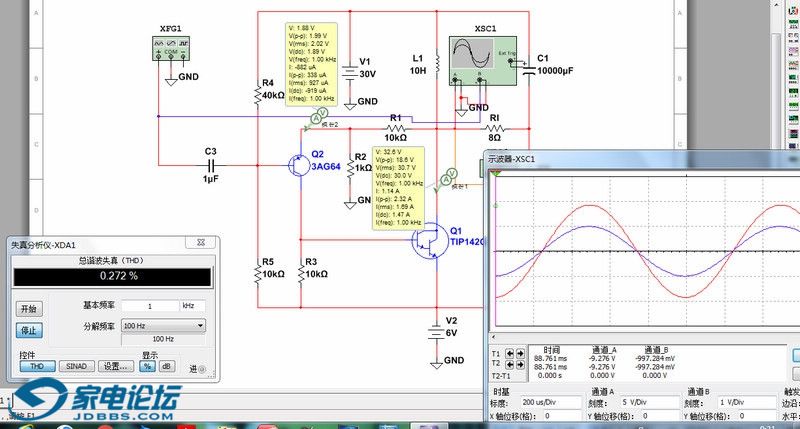
Task: Click the fundamental frequency input field
Action: pos(148,306)
